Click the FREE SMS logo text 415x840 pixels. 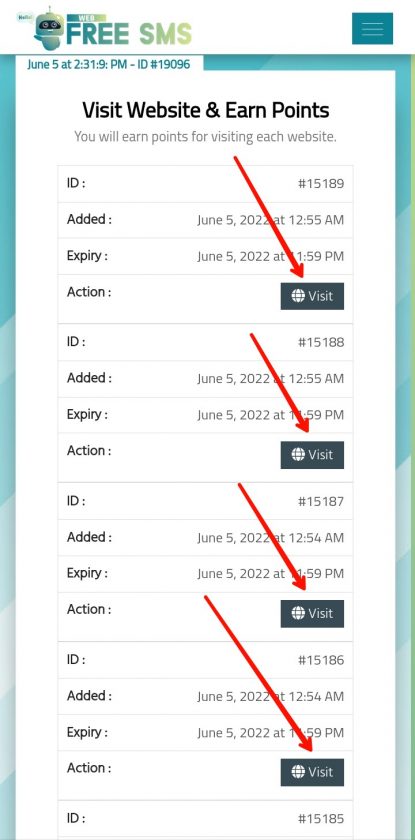point(129,32)
